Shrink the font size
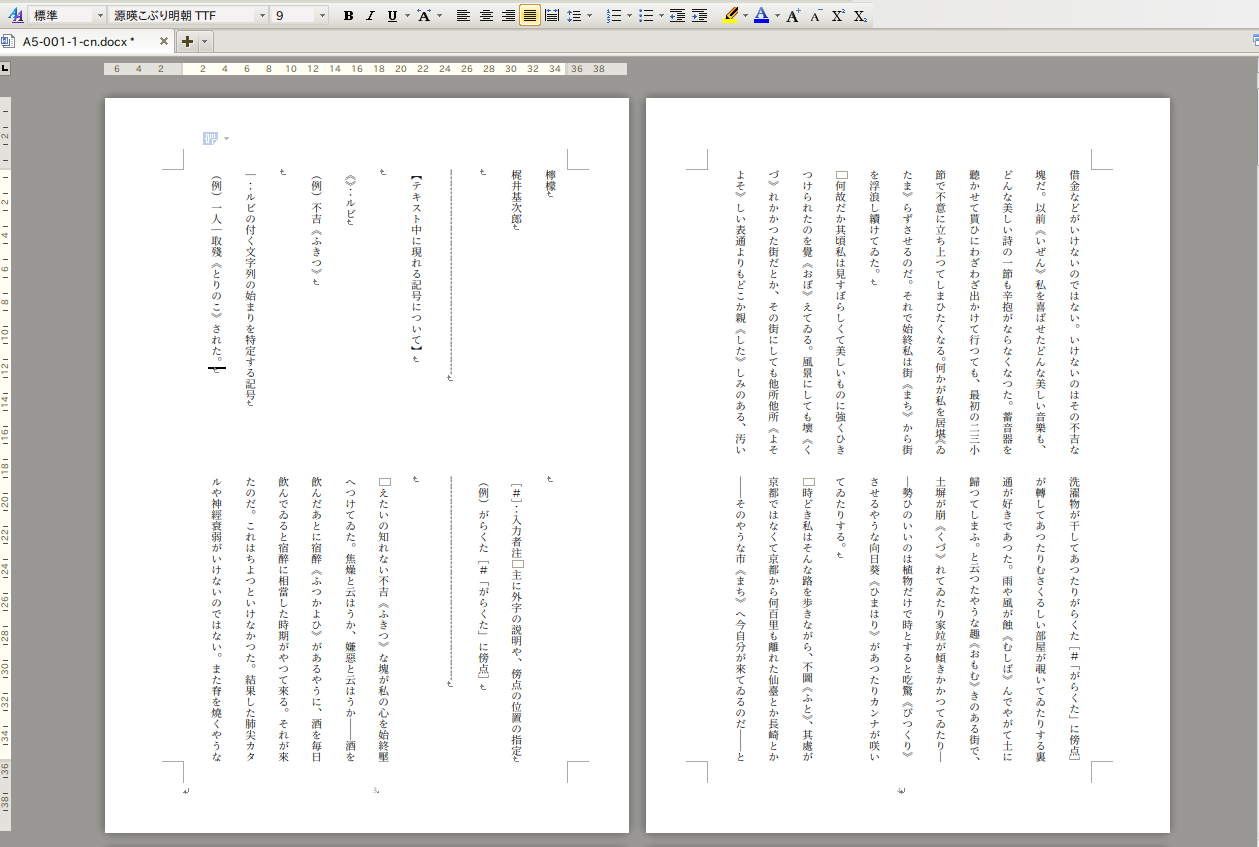This screenshot has height=847, width=1259. (x=816, y=16)
